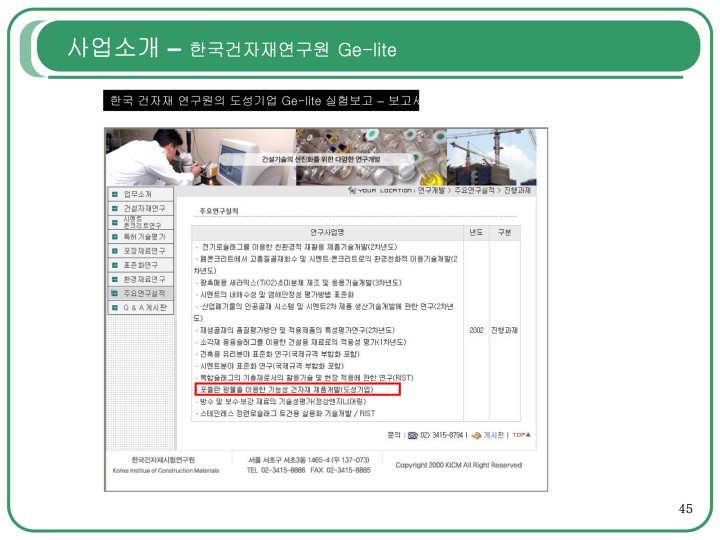Select the 방수 및 보수·보강 재료 row
720x540 pixels.
click(x=281, y=402)
